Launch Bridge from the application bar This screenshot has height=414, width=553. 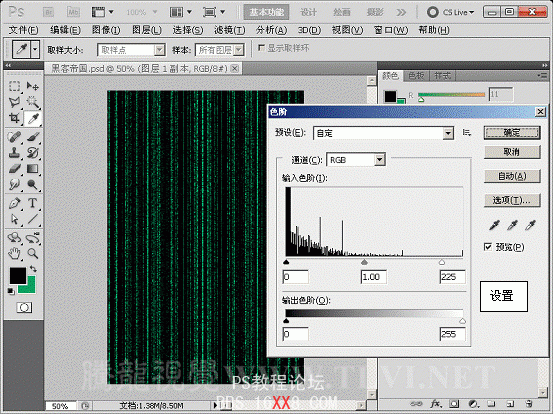pos(48,12)
